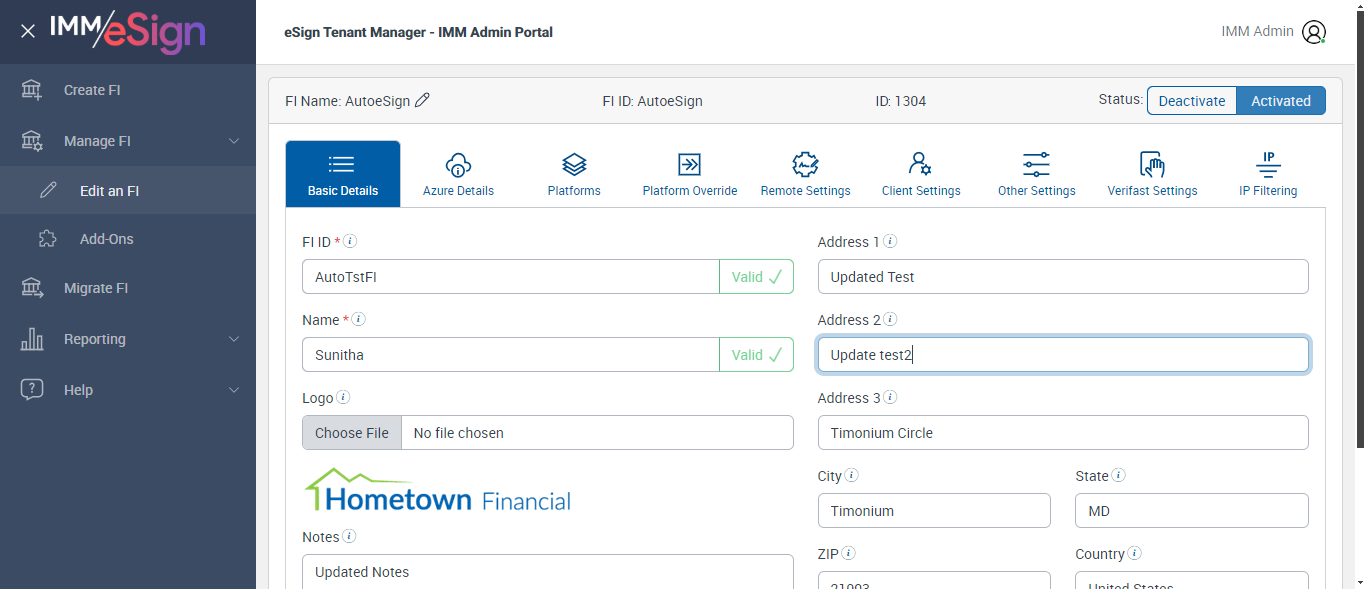The width and height of the screenshot is (1366, 589).
Task: Click the Choose File button
Action: (x=352, y=433)
